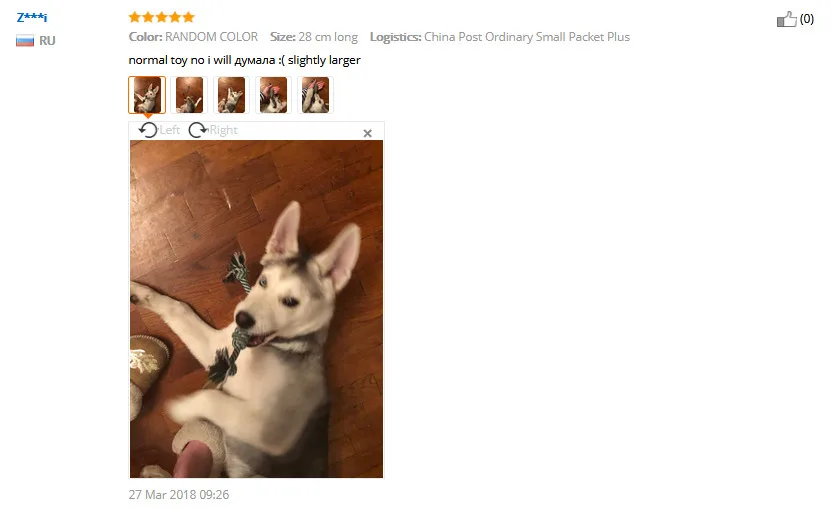
Task: Click the review text about the toy
Action: point(245,60)
